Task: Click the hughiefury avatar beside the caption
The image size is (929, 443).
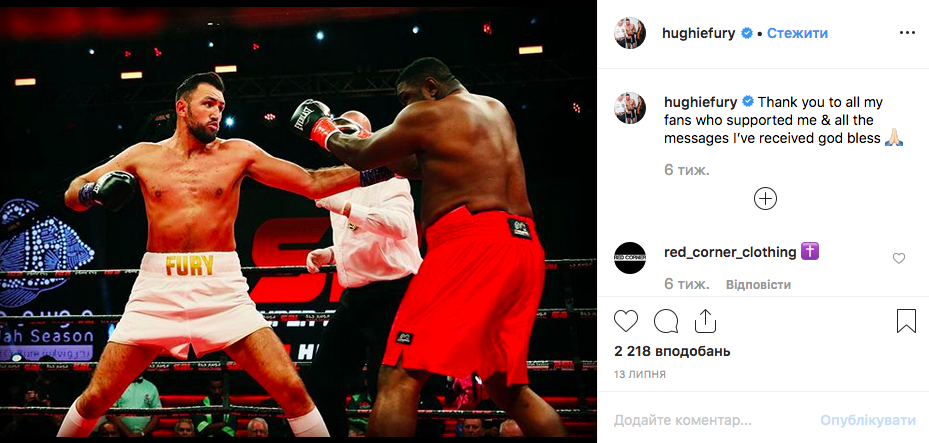Action: point(630,108)
